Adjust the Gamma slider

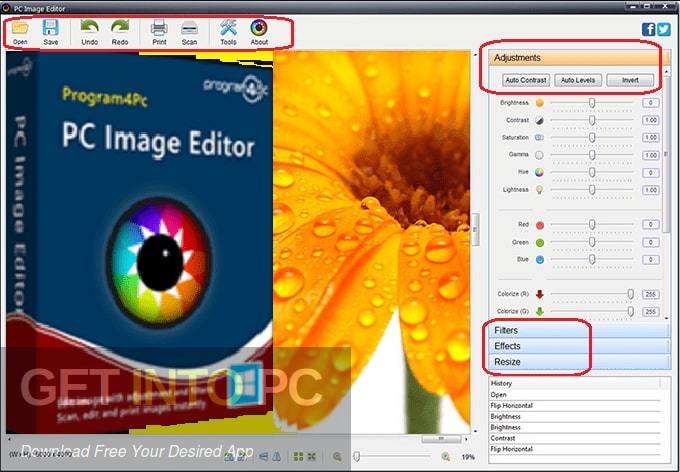[592, 155]
